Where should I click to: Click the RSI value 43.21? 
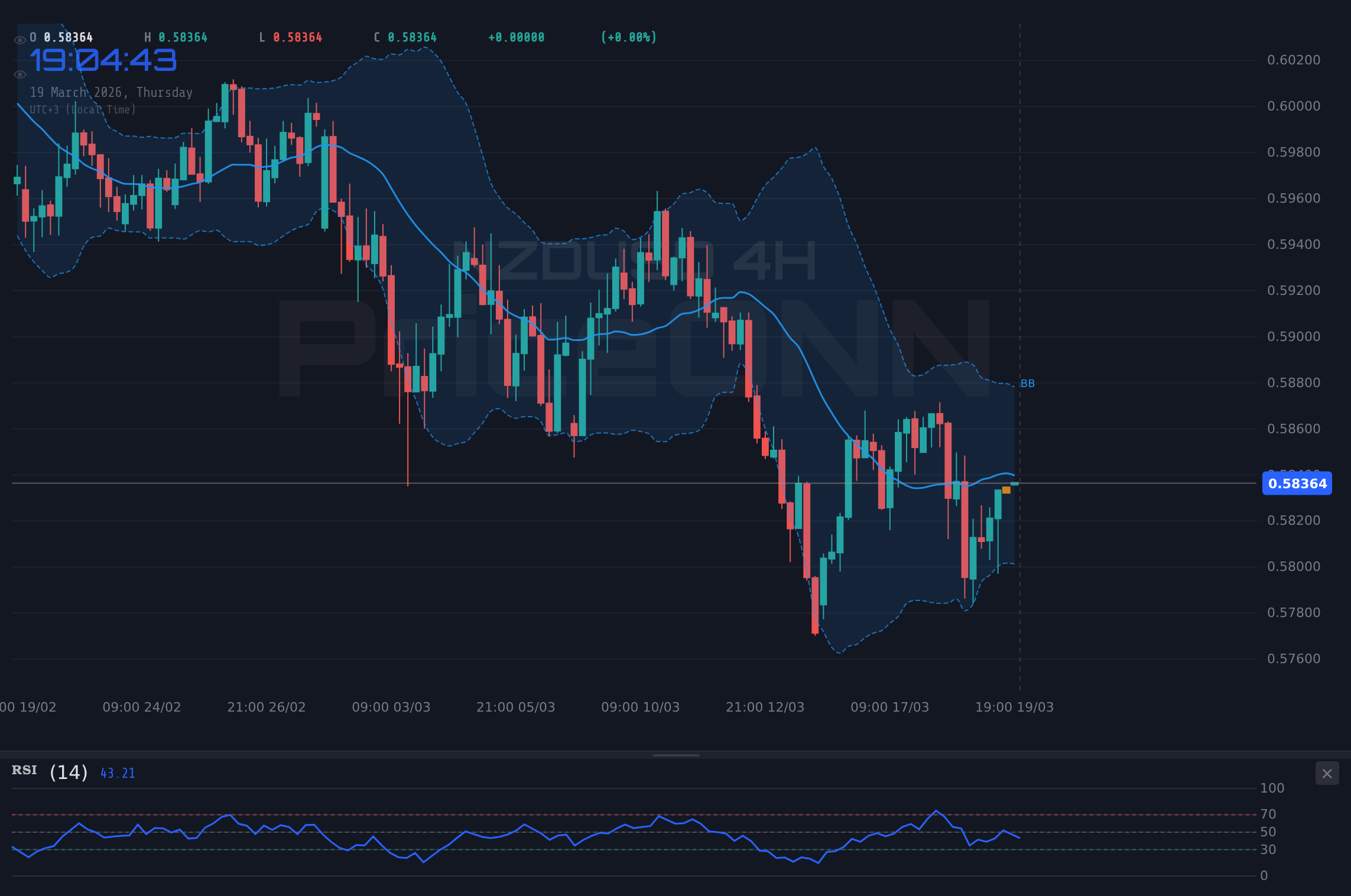click(117, 772)
